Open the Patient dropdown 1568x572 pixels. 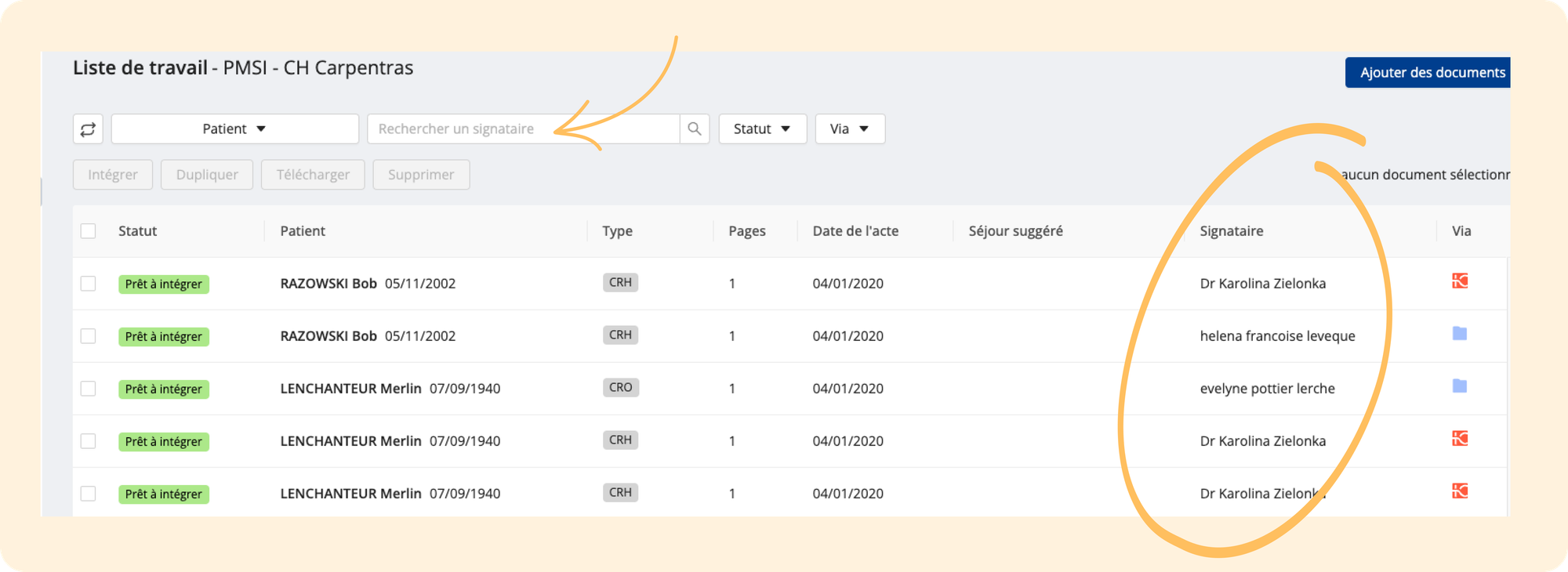[x=235, y=129]
